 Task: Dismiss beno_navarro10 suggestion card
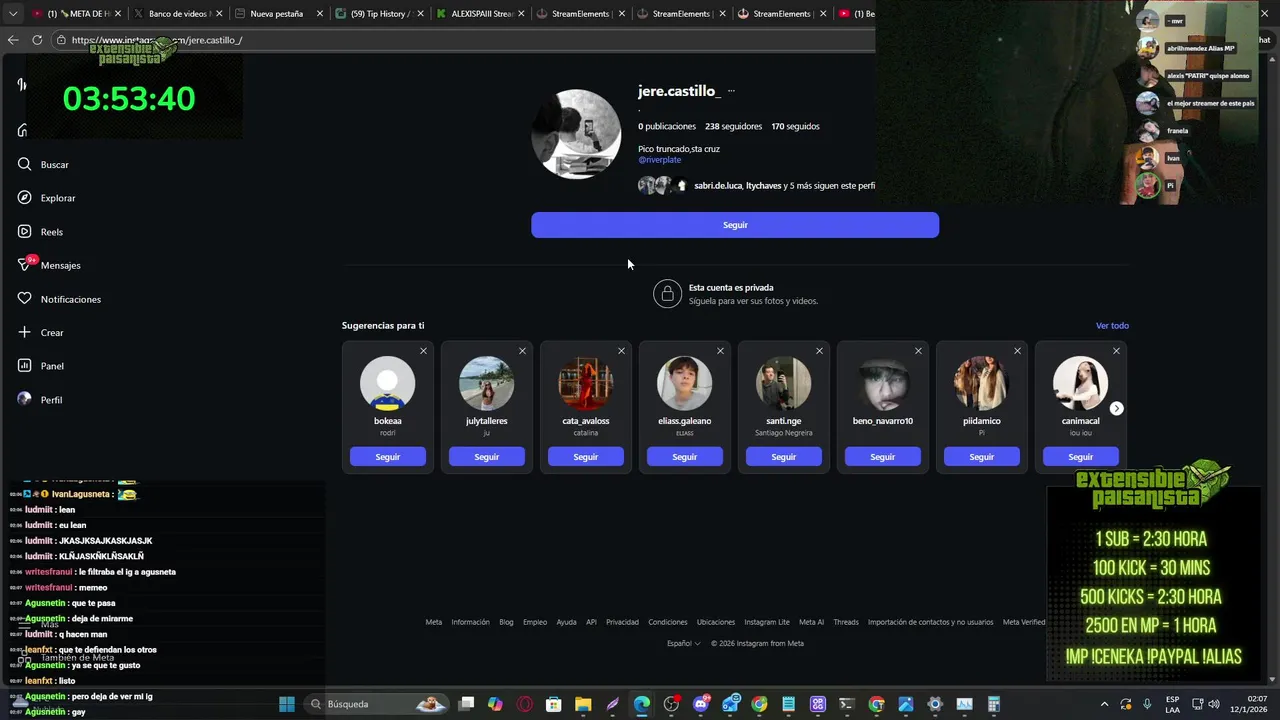pos(918,351)
